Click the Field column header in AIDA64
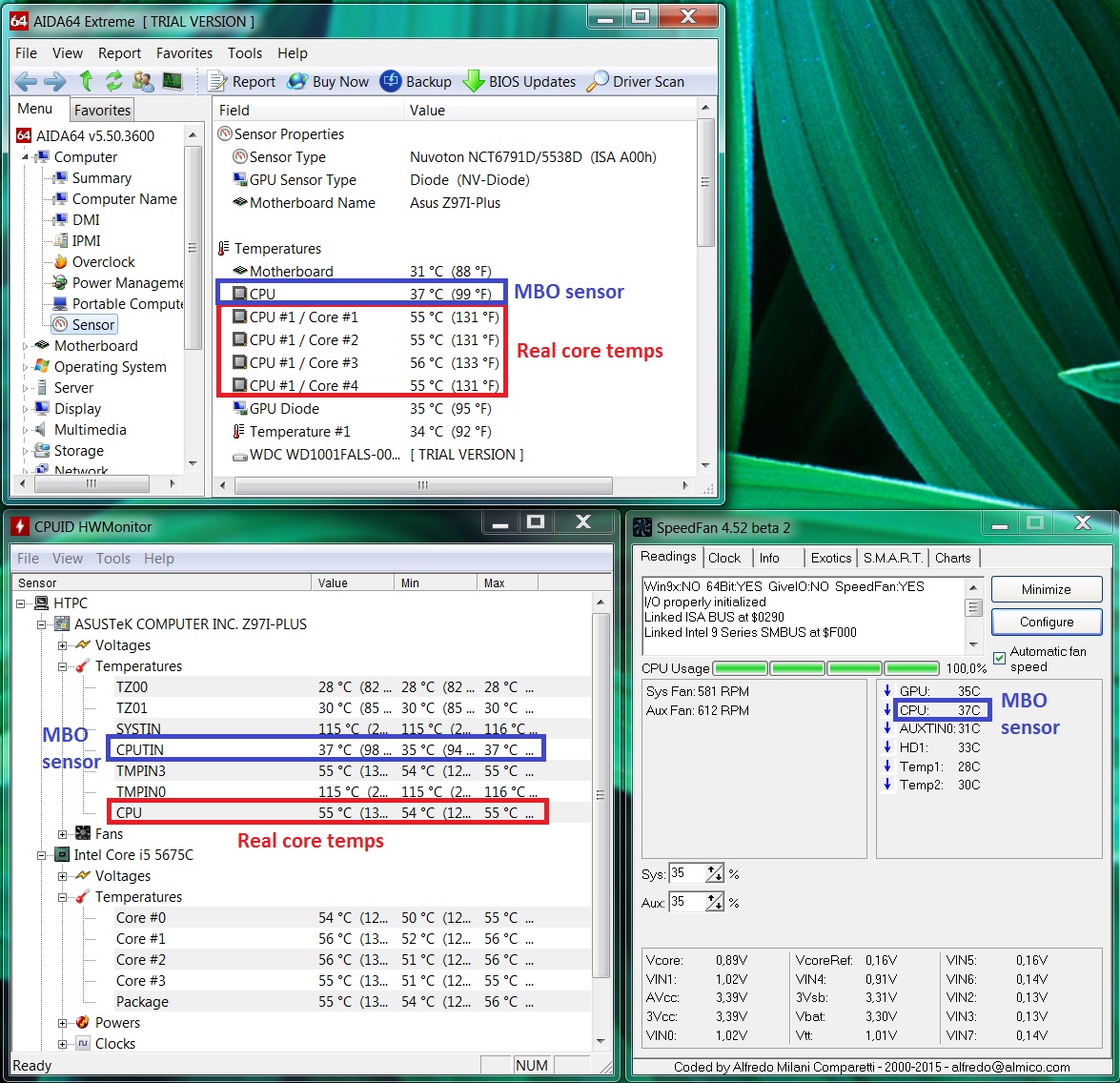Viewport: 1120px width, 1083px height. (x=309, y=110)
